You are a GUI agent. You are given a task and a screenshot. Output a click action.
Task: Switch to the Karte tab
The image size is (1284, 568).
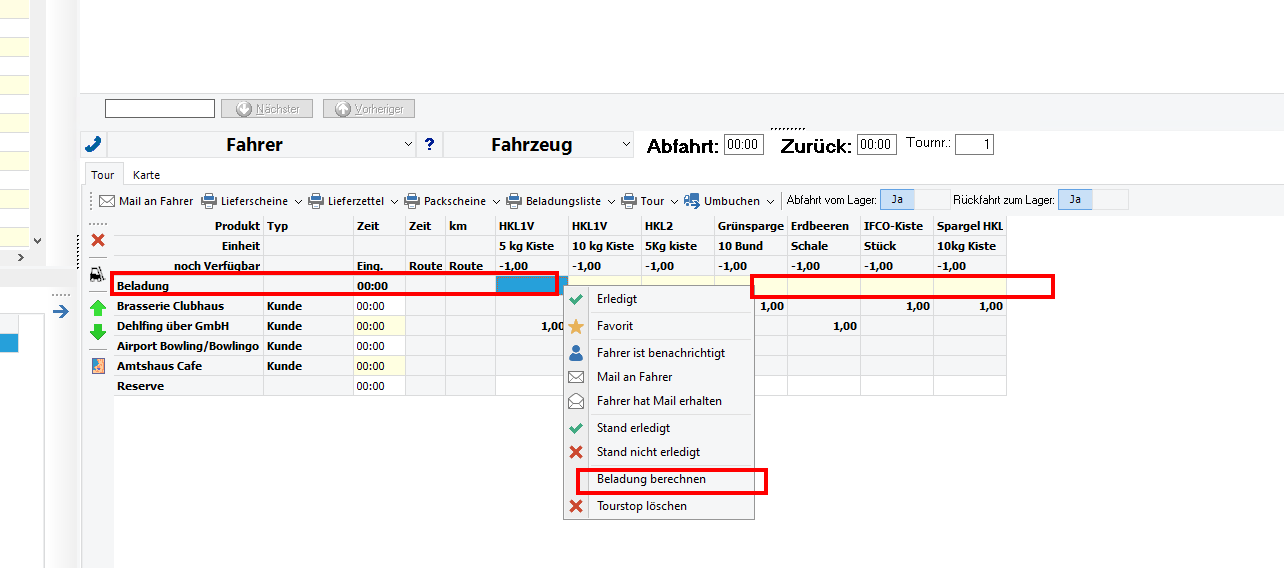coord(146,175)
